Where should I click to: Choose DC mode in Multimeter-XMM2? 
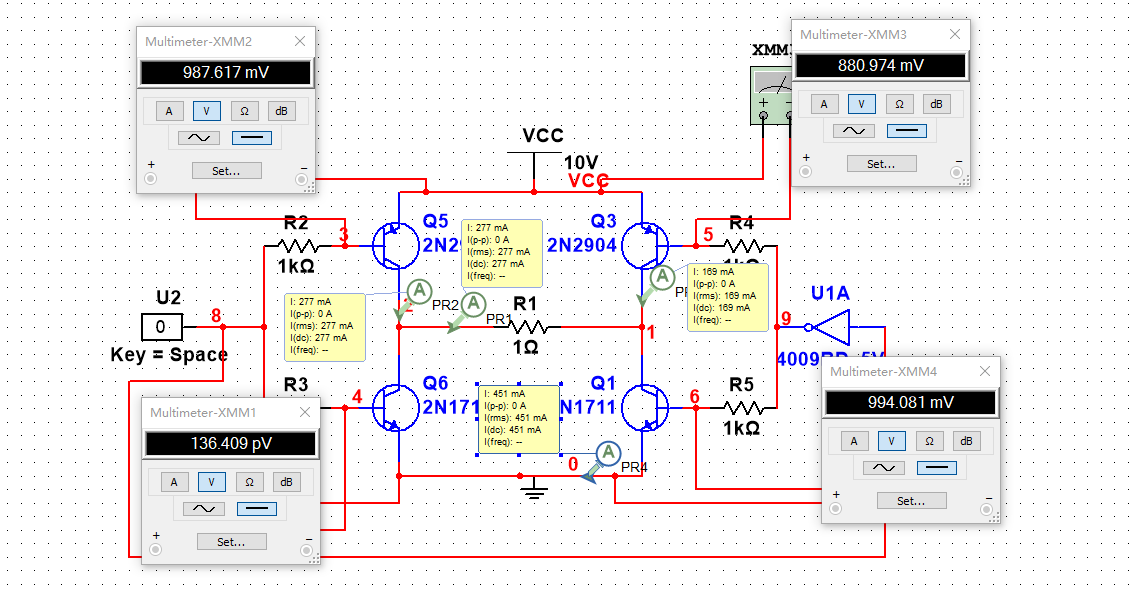[252, 138]
